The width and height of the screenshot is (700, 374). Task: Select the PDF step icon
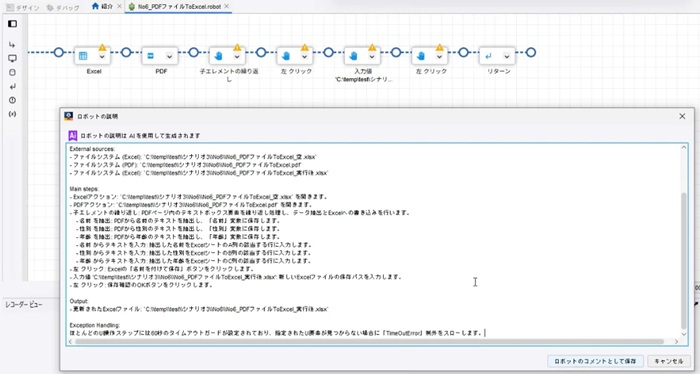coord(150,56)
